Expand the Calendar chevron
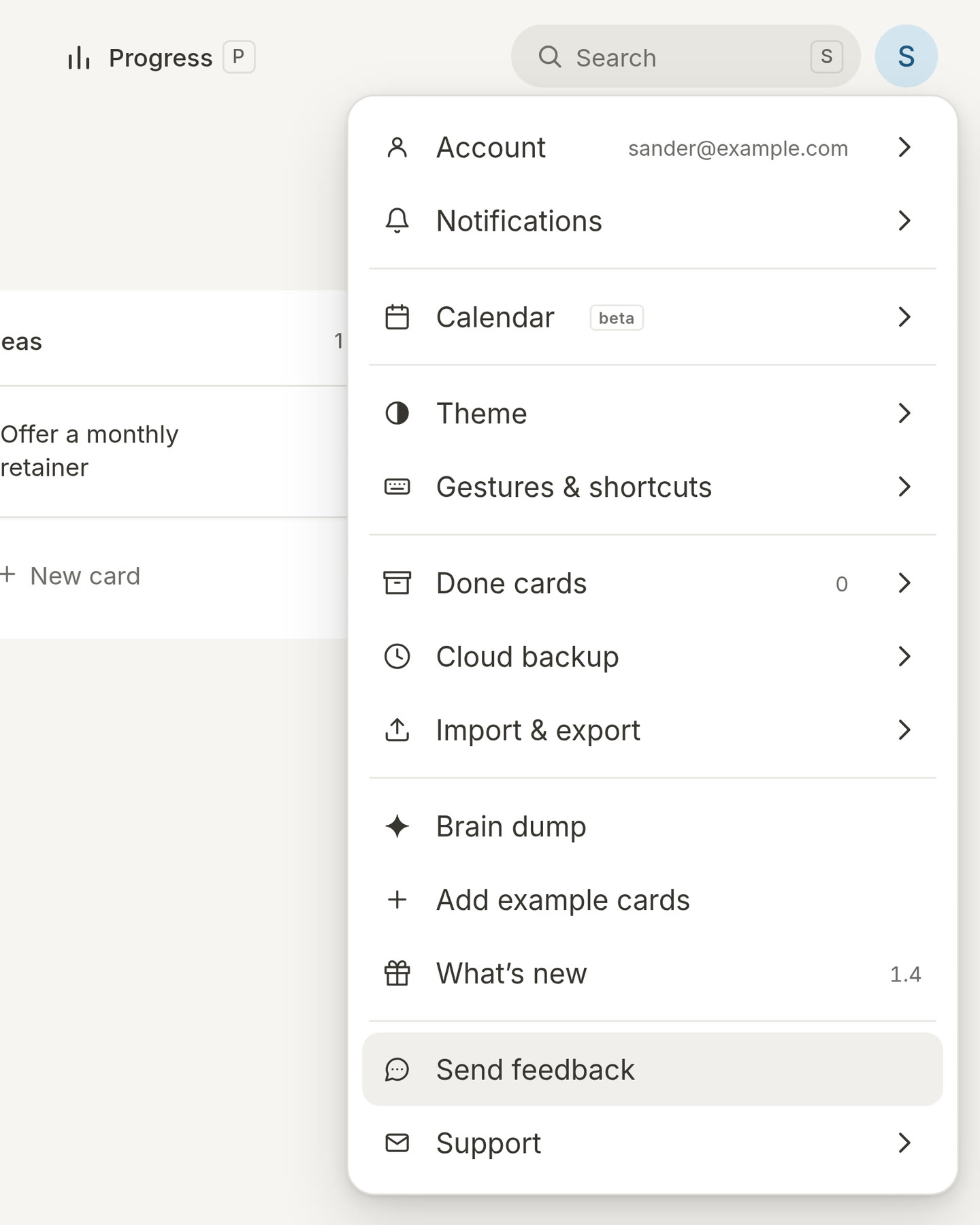Viewport: 980px width, 1225px height. 904,317
